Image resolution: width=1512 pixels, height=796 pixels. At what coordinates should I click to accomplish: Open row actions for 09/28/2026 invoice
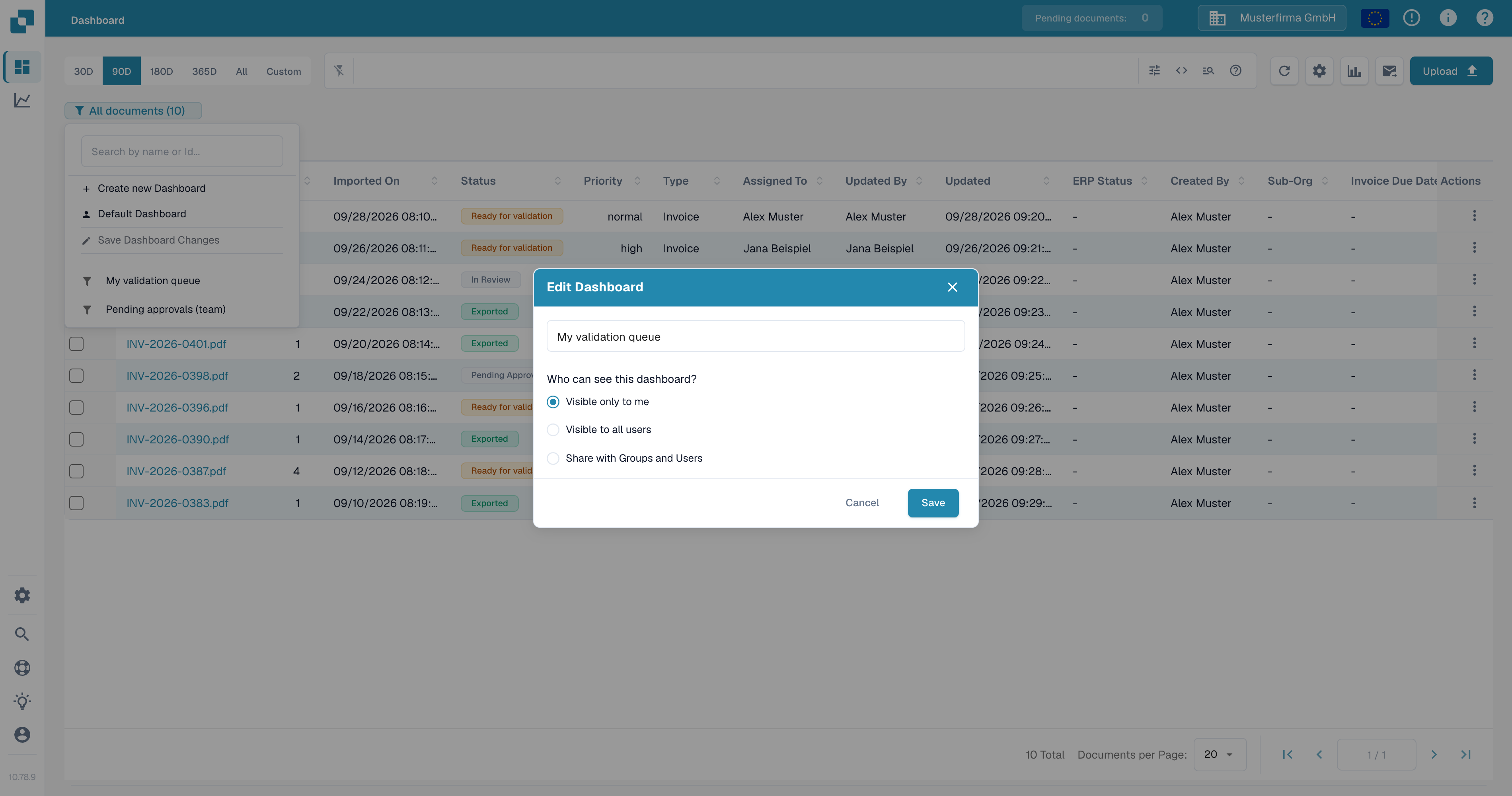pyautogui.click(x=1475, y=216)
